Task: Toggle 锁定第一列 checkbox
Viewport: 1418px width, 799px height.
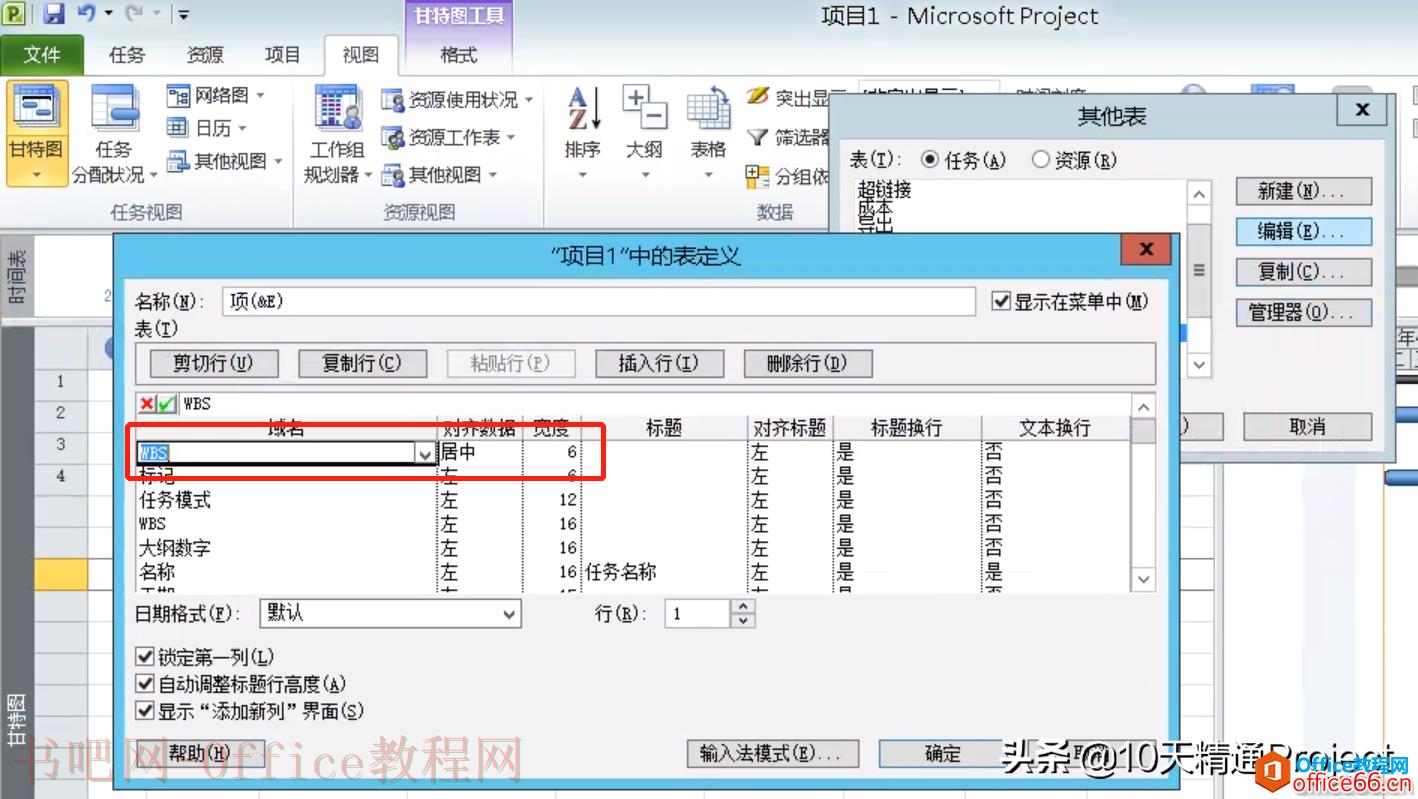Action: pos(145,657)
